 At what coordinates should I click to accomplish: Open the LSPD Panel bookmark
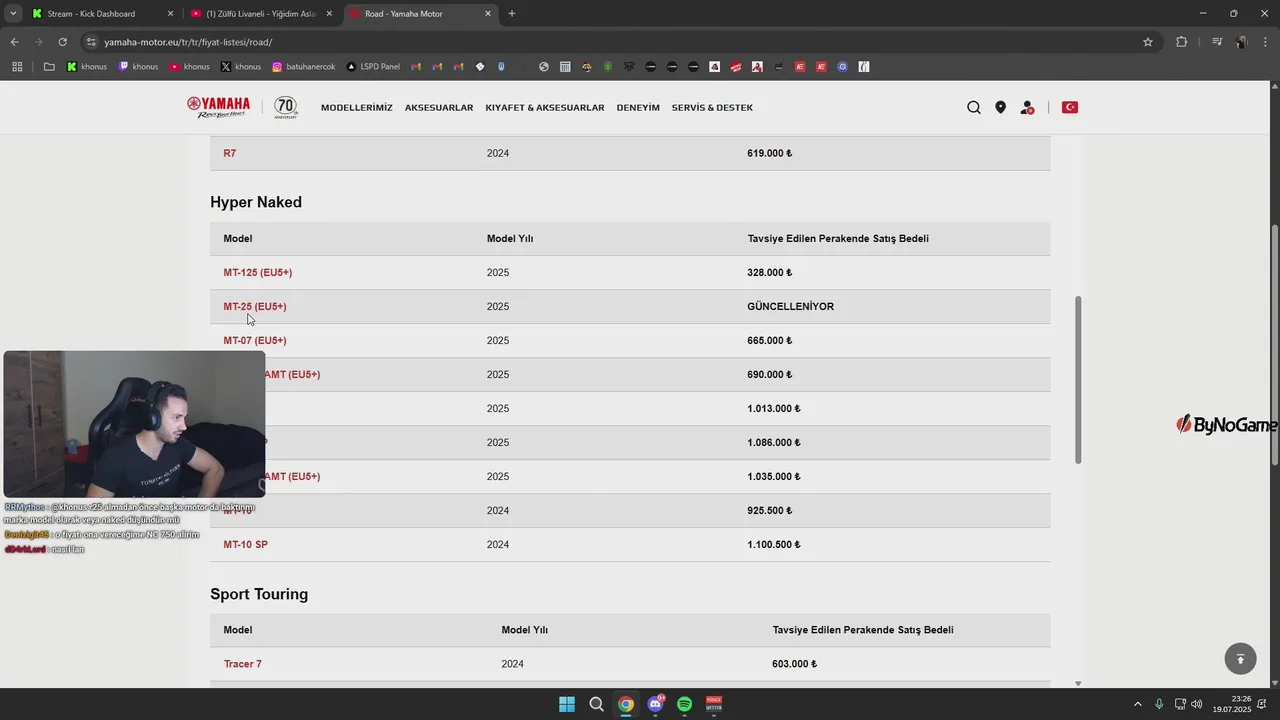pyautogui.click(x=373, y=67)
